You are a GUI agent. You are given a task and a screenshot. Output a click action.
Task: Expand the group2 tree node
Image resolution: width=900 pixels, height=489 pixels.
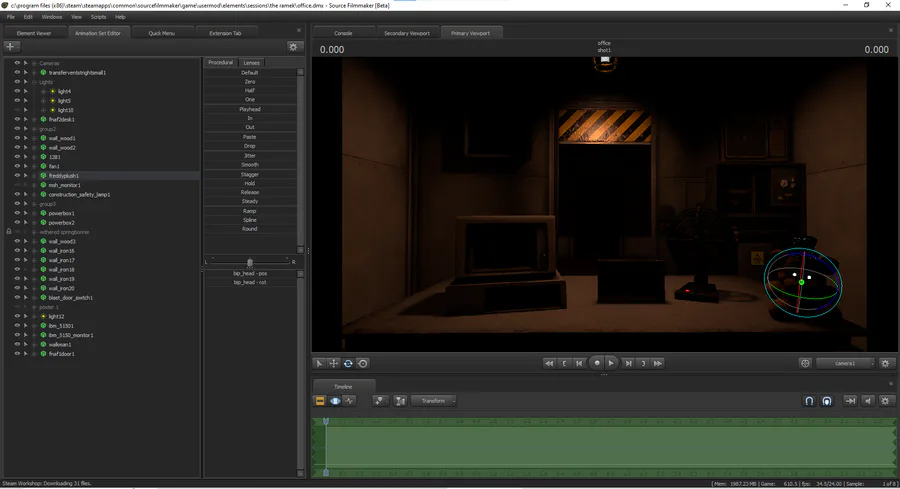click(34, 129)
